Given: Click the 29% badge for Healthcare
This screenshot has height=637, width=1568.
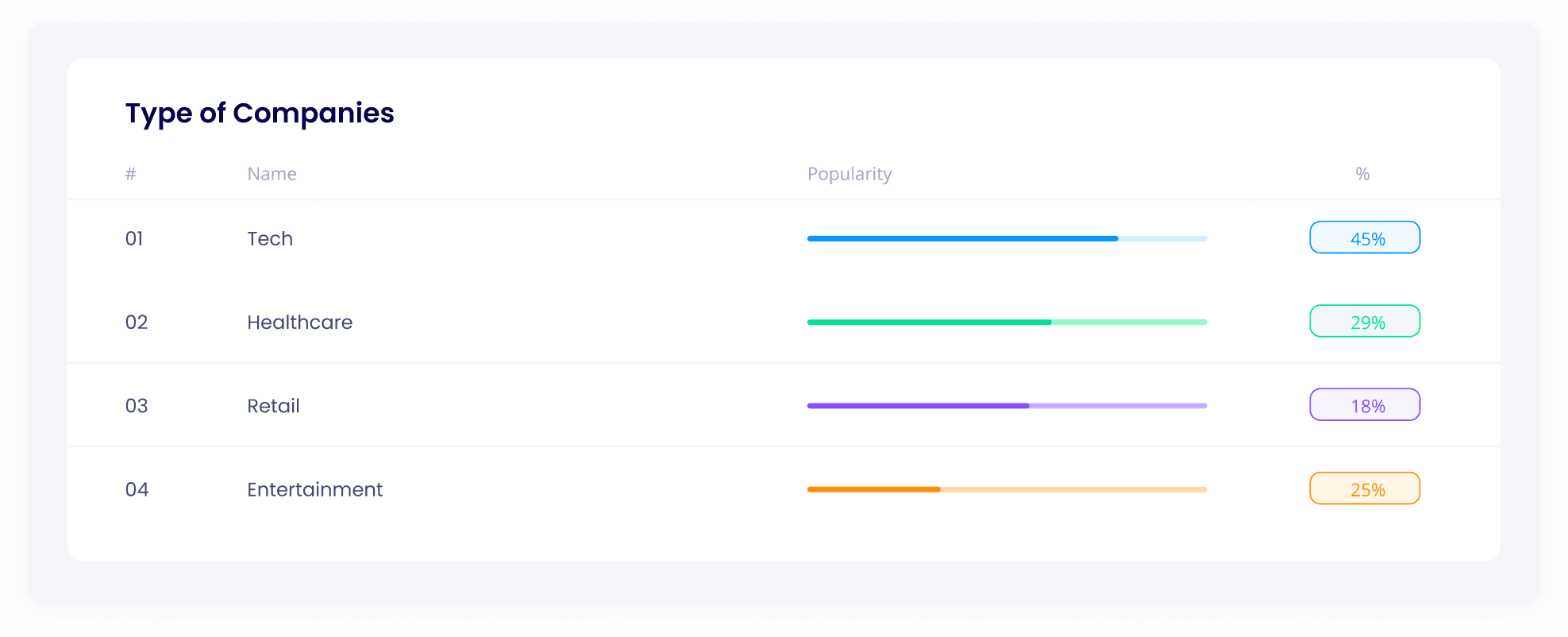Looking at the screenshot, I should click(1364, 322).
